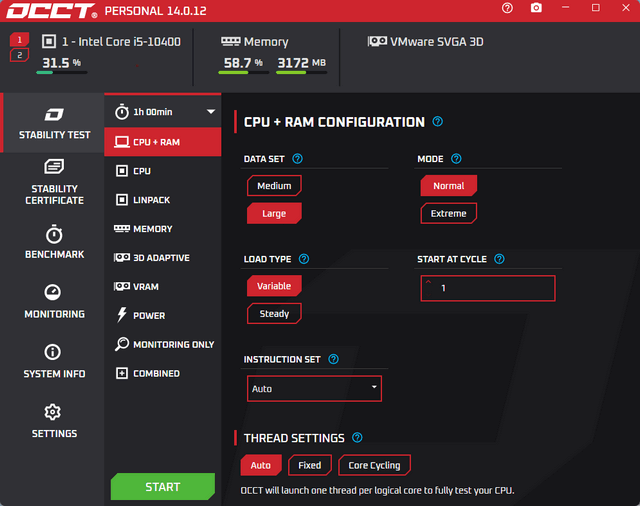
Task: Click the screenshot camera icon in title bar
Action: point(536,8)
